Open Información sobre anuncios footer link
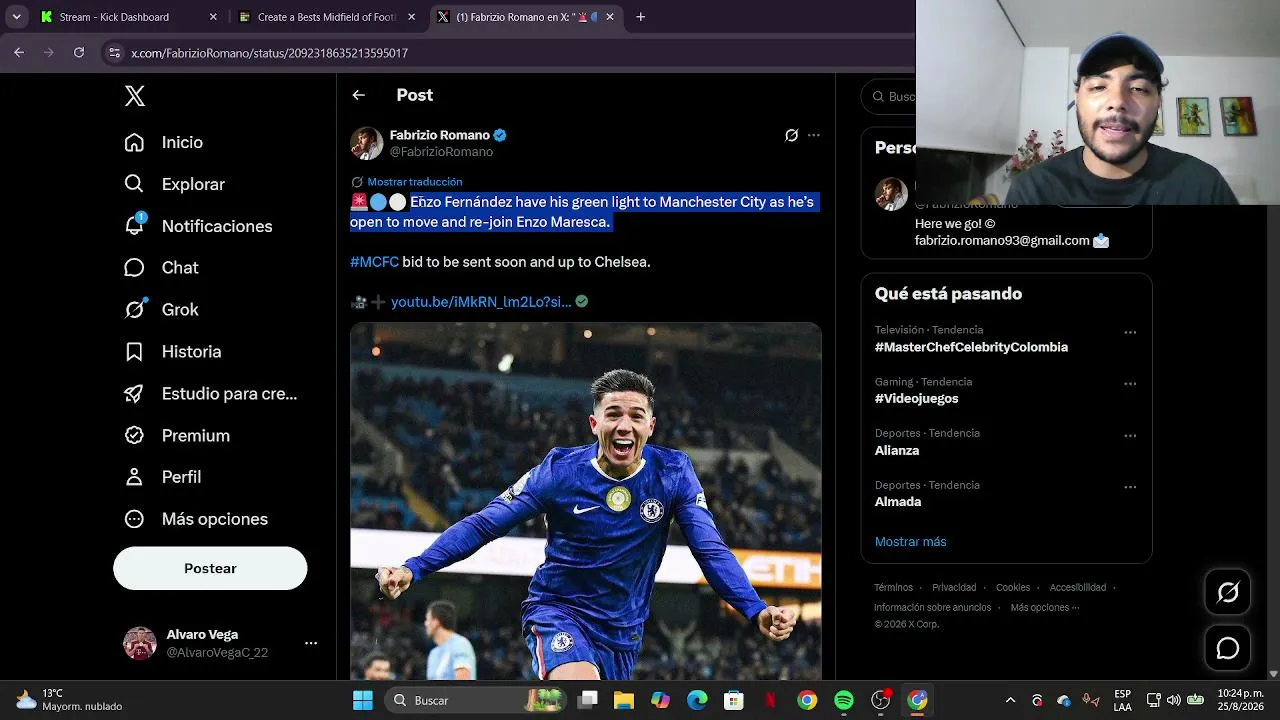The image size is (1280, 720). (x=932, y=608)
